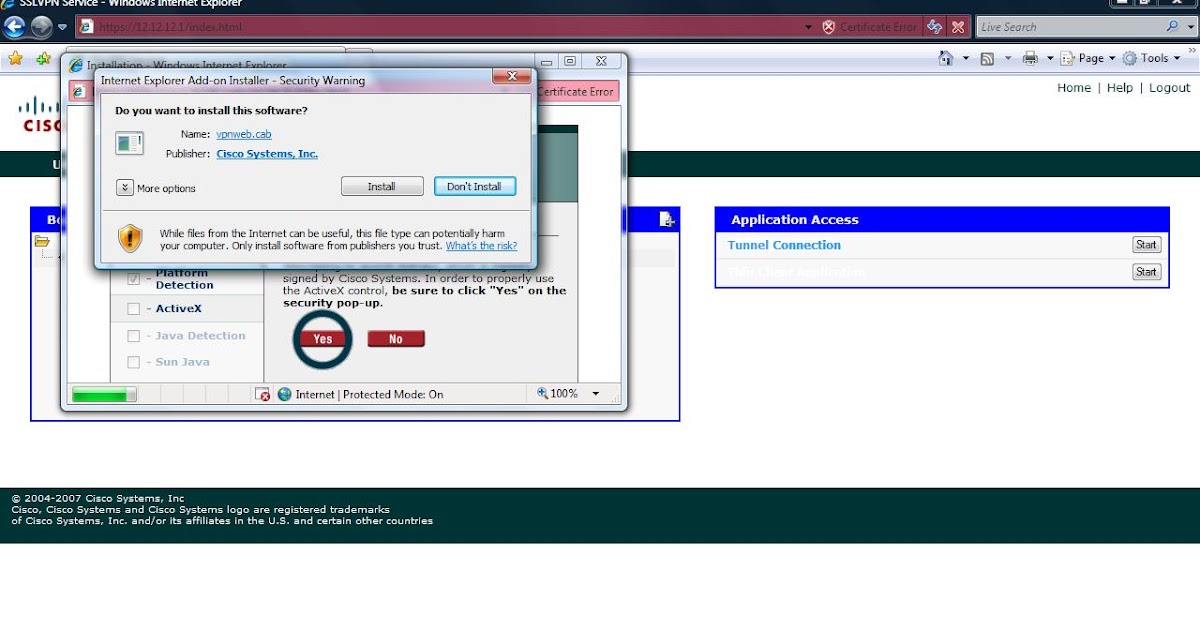Image resolution: width=1200 pixels, height=630 pixels.
Task: Click the RSS Feeds icon
Action: click(x=987, y=59)
